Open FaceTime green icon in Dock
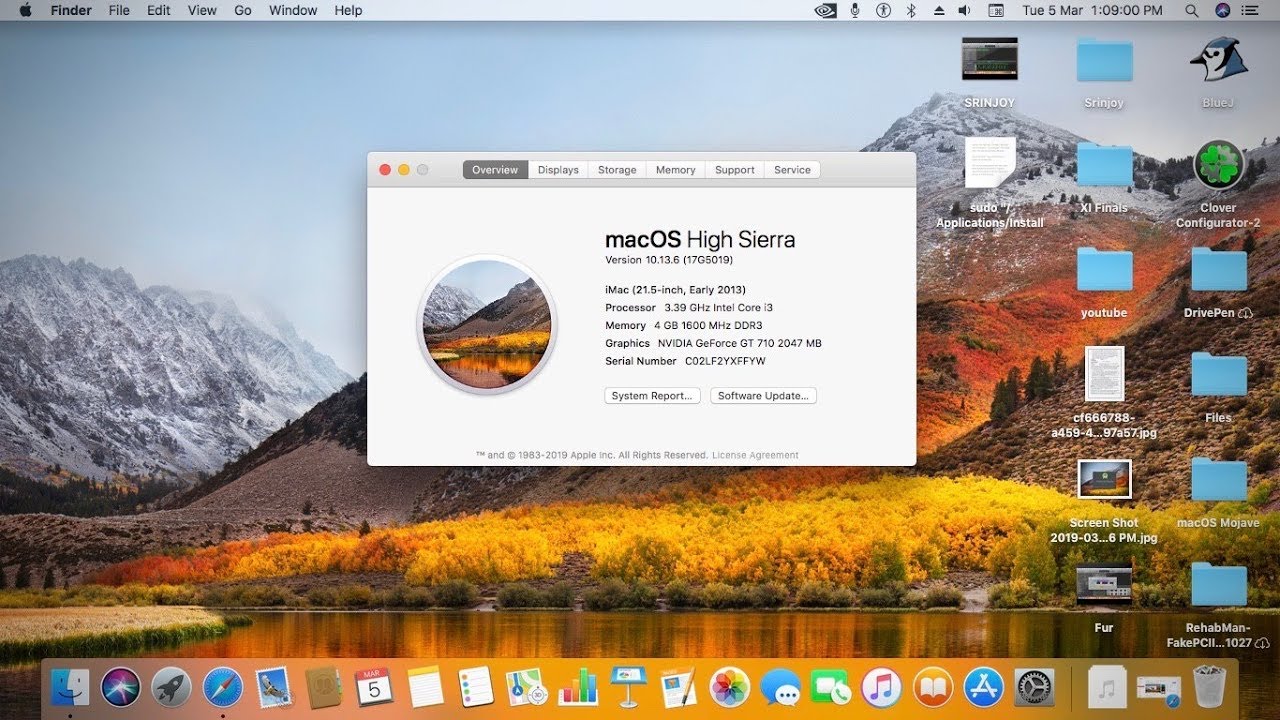The height and width of the screenshot is (720, 1280). (831, 687)
